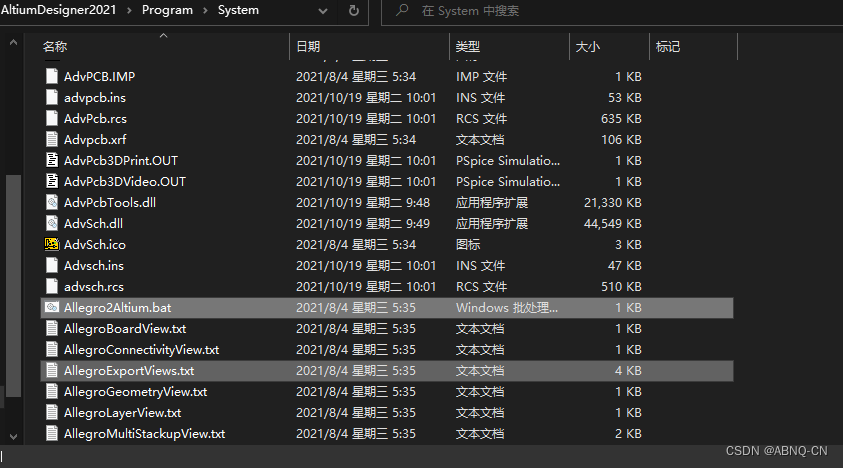843x468 pixels.
Task: Click the Advpcb.xrf text document icon
Action: click(52, 139)
